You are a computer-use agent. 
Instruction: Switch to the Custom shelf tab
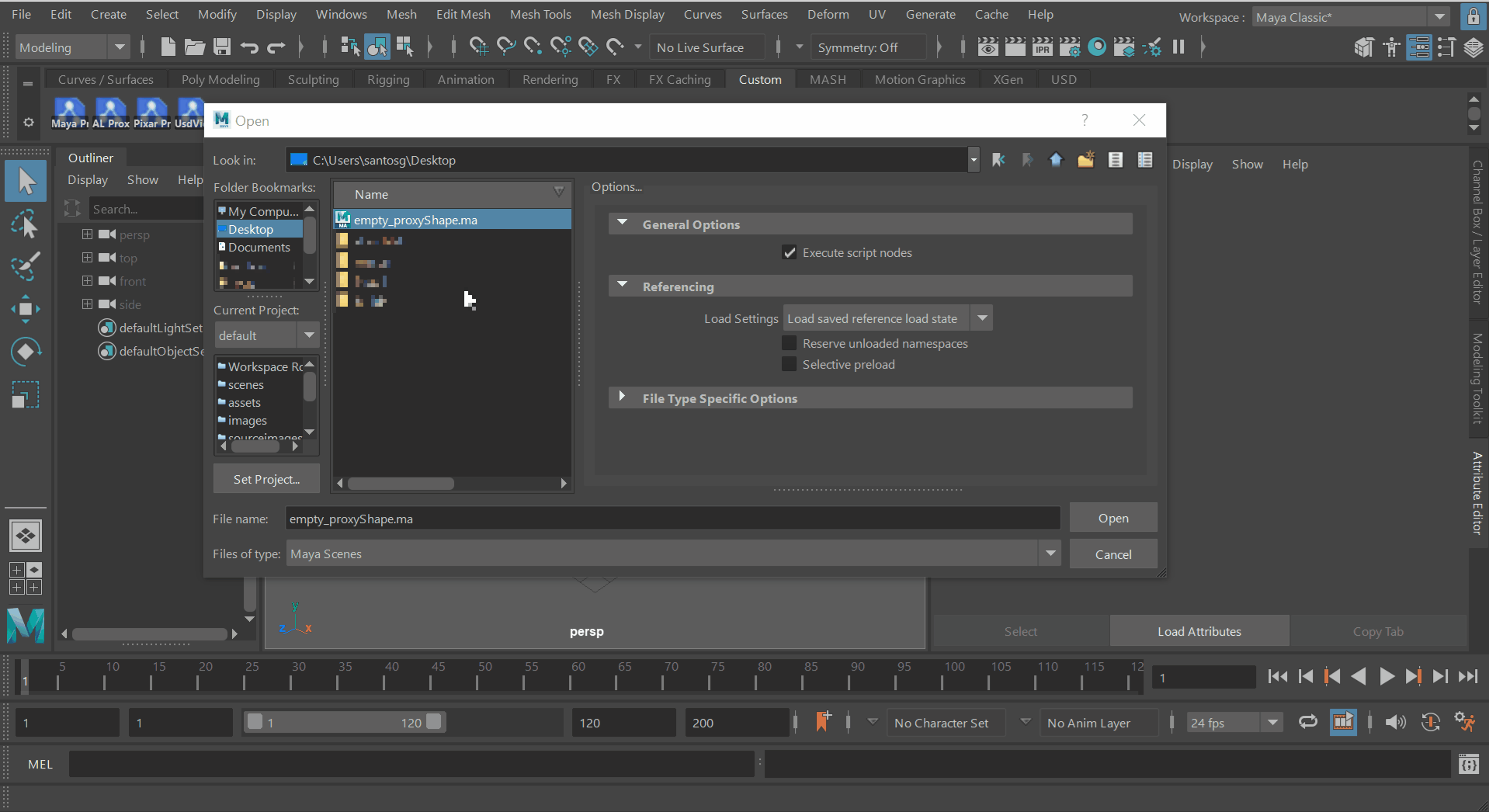tap(760, 78)
